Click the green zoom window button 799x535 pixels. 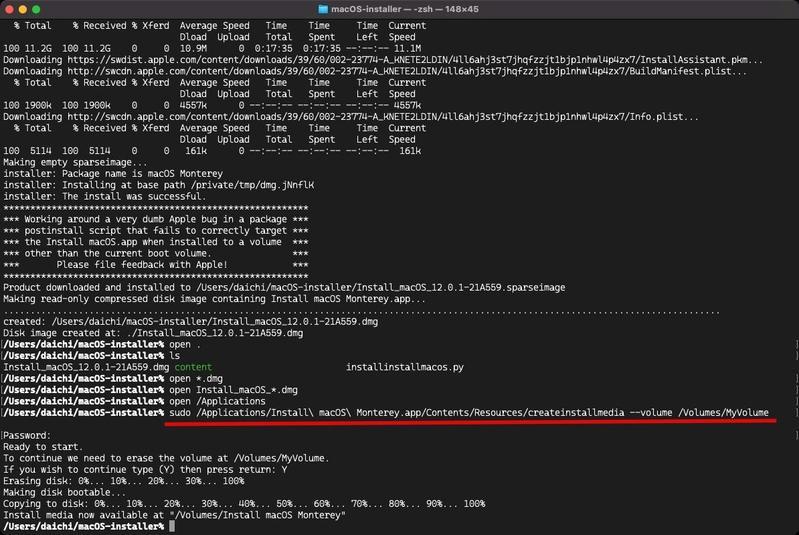(x=36, y=9)
